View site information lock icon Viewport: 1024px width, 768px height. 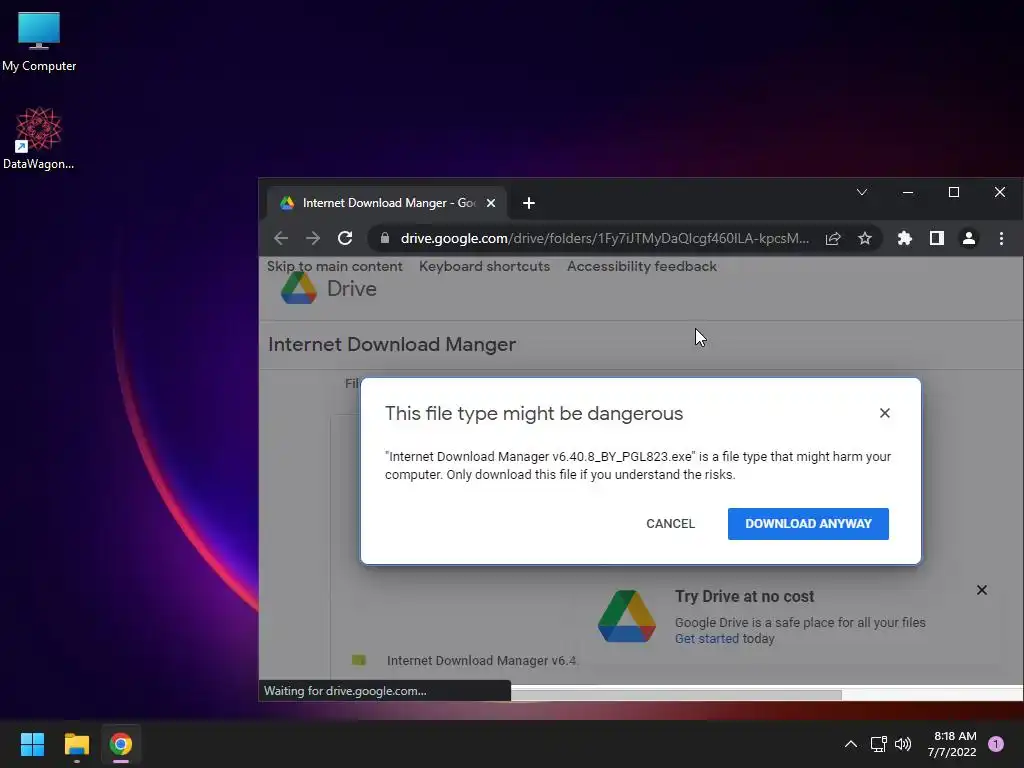(x=385, y=238)
